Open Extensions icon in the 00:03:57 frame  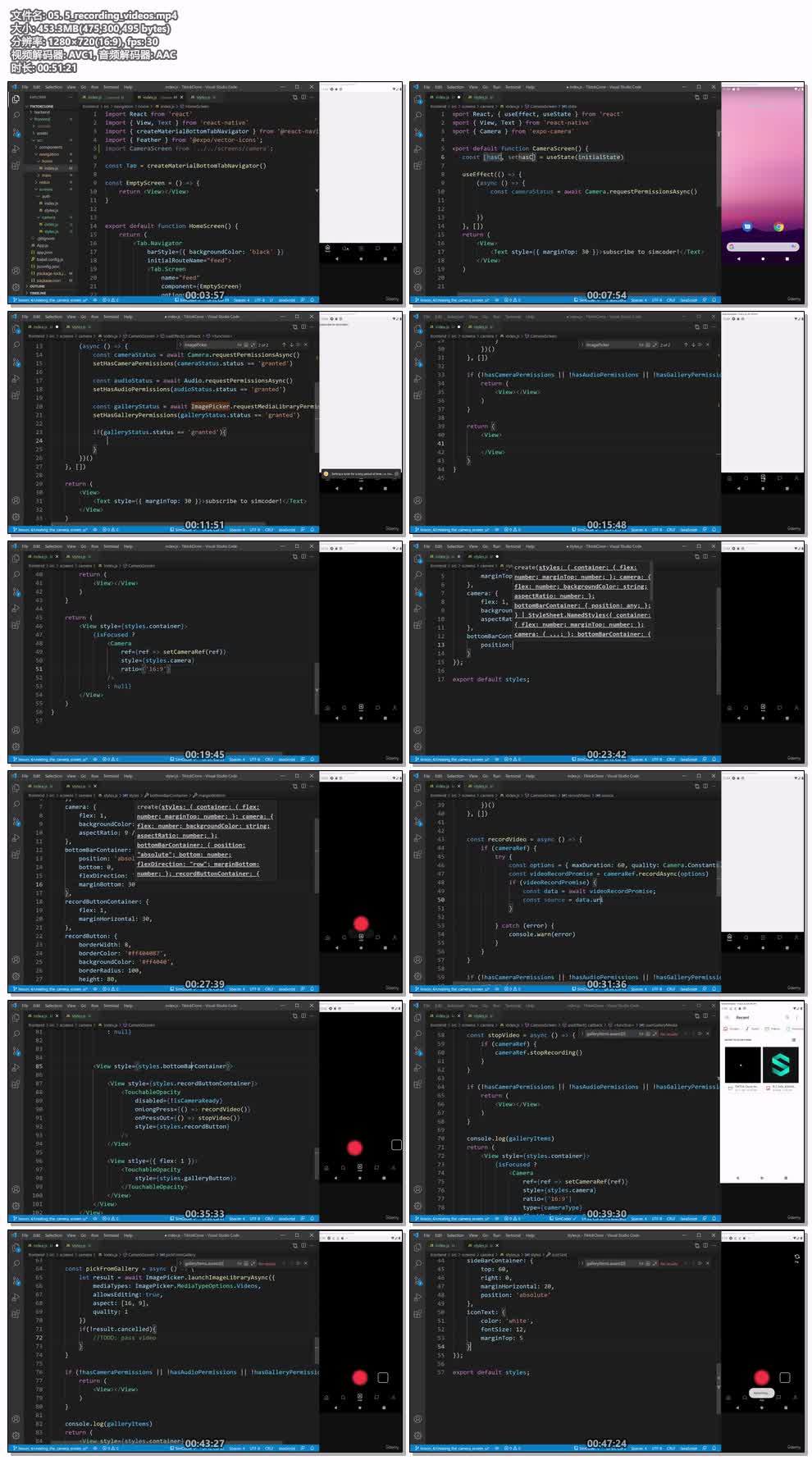tap(16, 165)
